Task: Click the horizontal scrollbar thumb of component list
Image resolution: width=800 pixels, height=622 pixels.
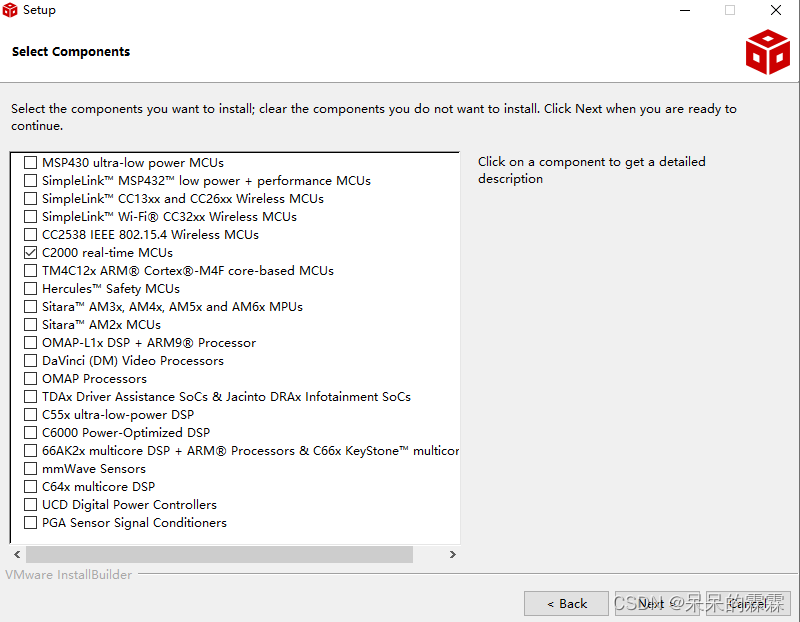Action: coord(219,554)
